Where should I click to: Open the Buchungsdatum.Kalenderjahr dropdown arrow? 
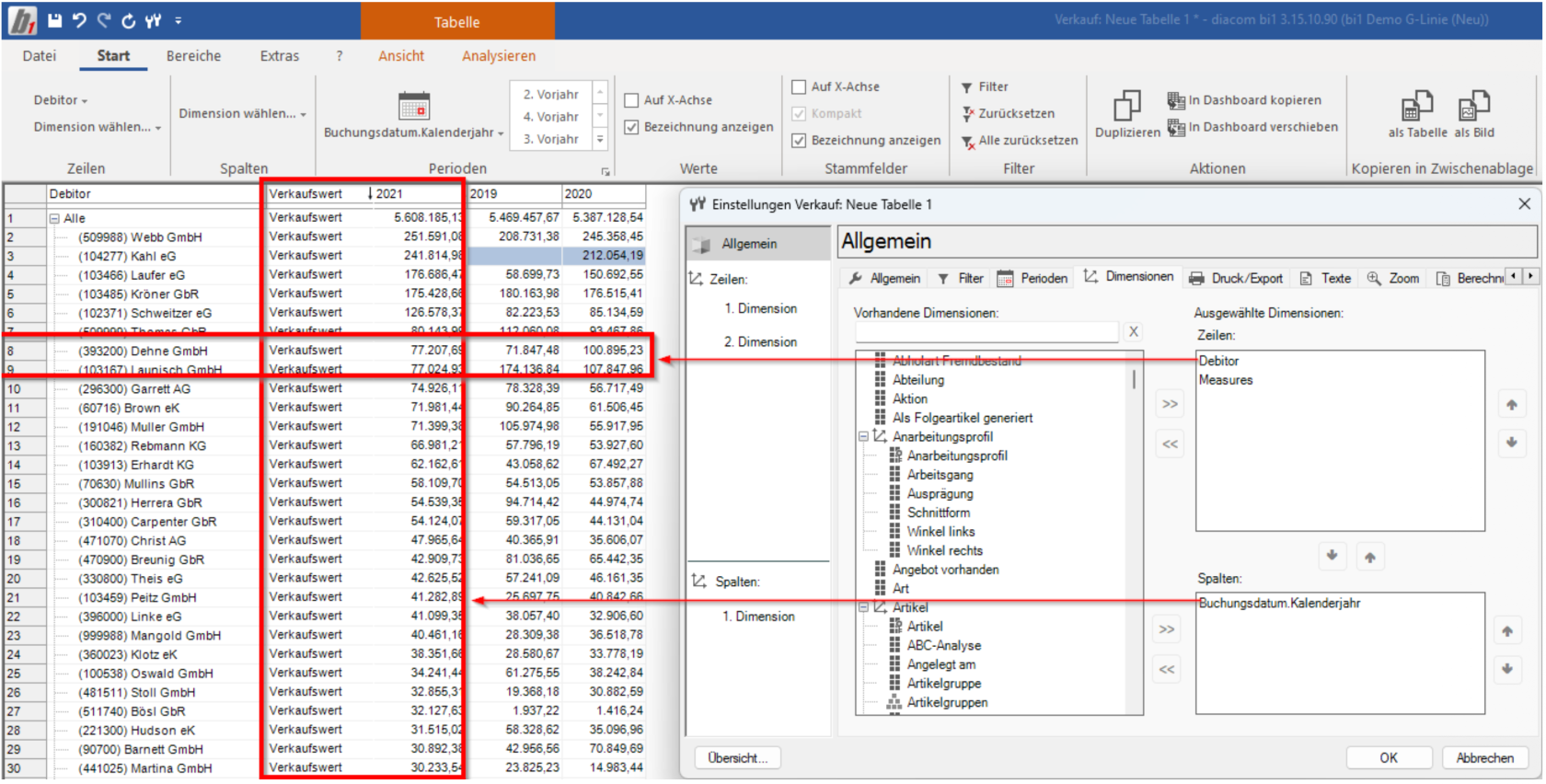pos(501,133)
